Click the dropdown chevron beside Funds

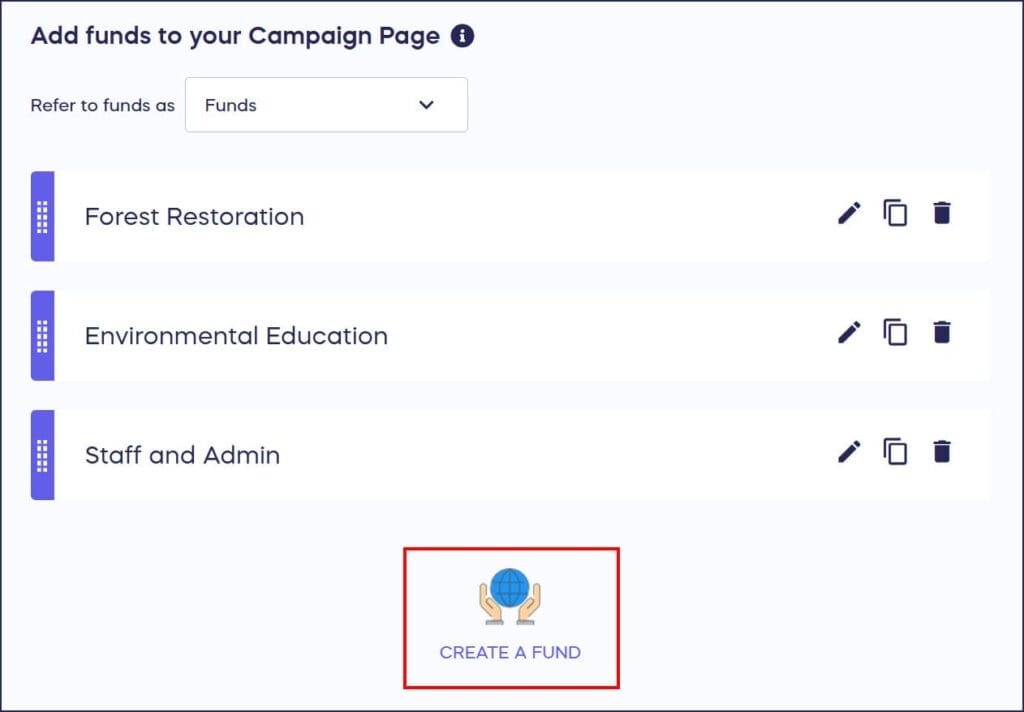426,104
